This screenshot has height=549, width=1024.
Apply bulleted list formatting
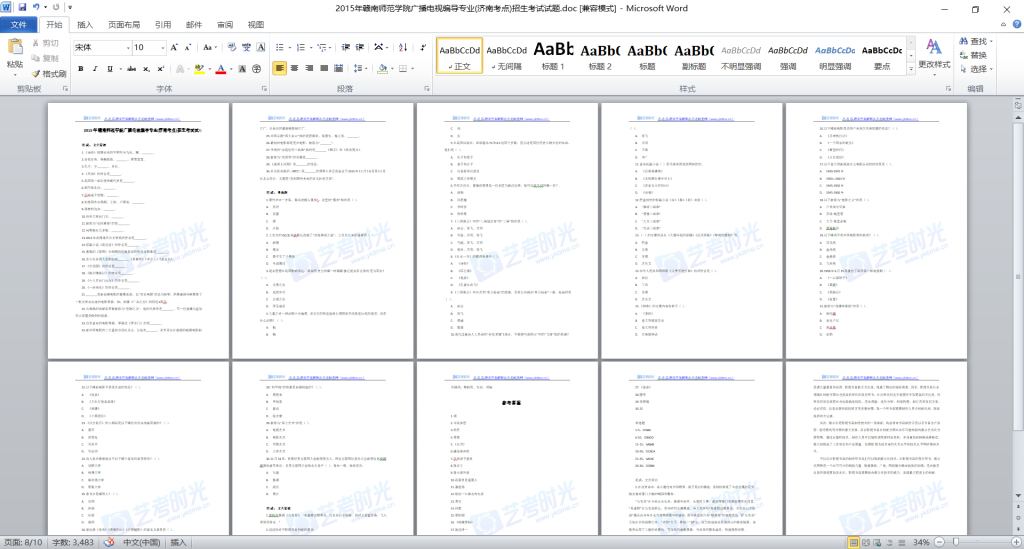280,47
